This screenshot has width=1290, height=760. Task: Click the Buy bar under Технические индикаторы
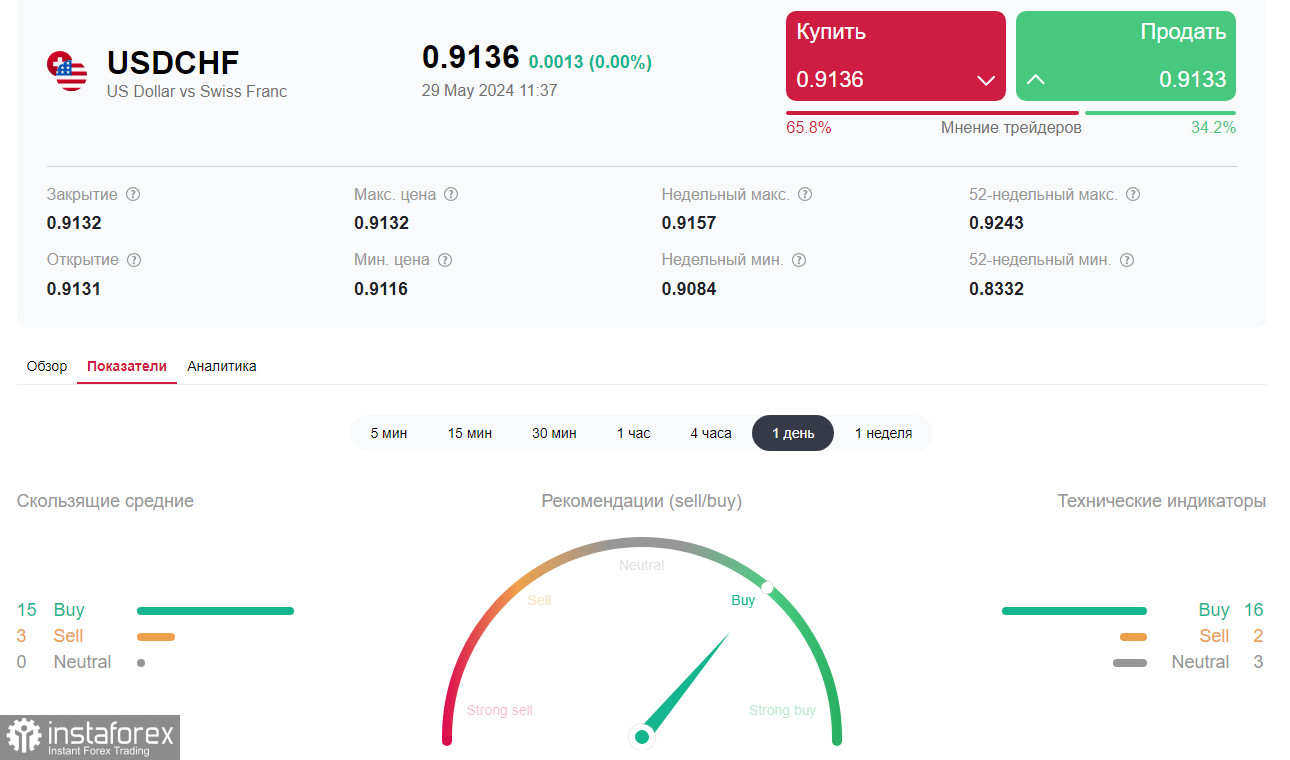click(x=1074, y=610)
